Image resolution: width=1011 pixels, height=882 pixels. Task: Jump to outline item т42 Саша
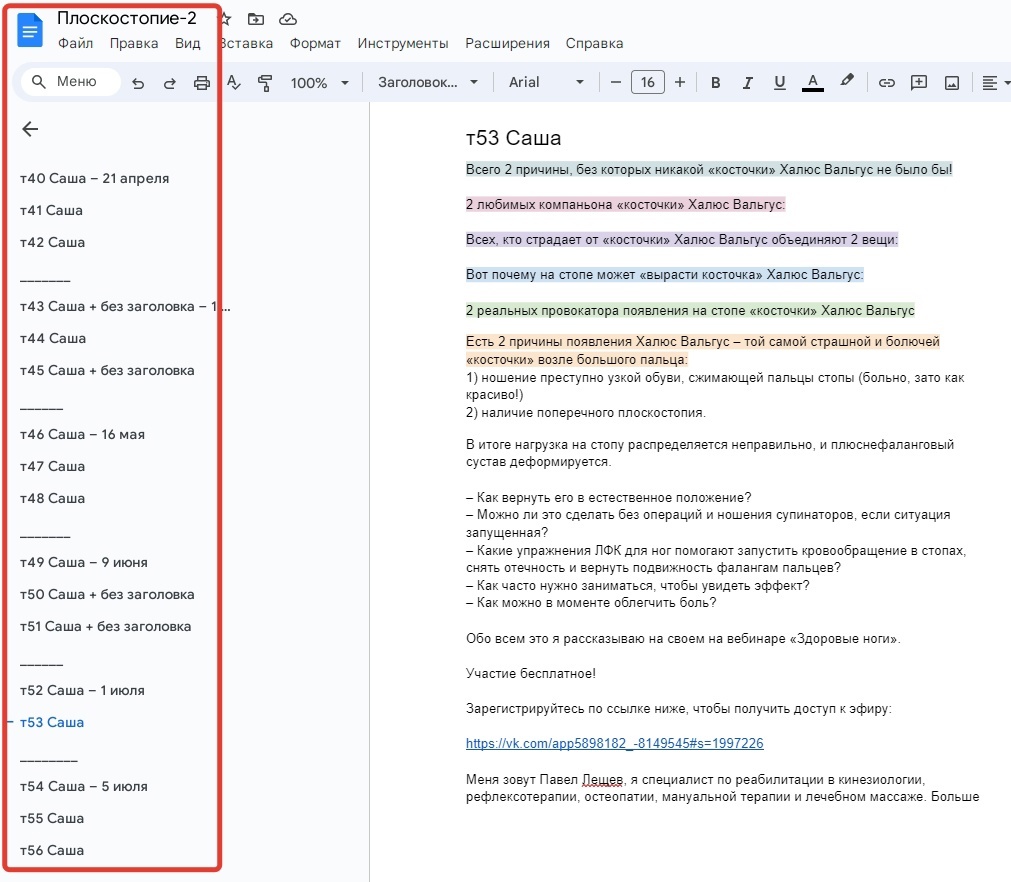pyautogui.click(x=52, y=242)
